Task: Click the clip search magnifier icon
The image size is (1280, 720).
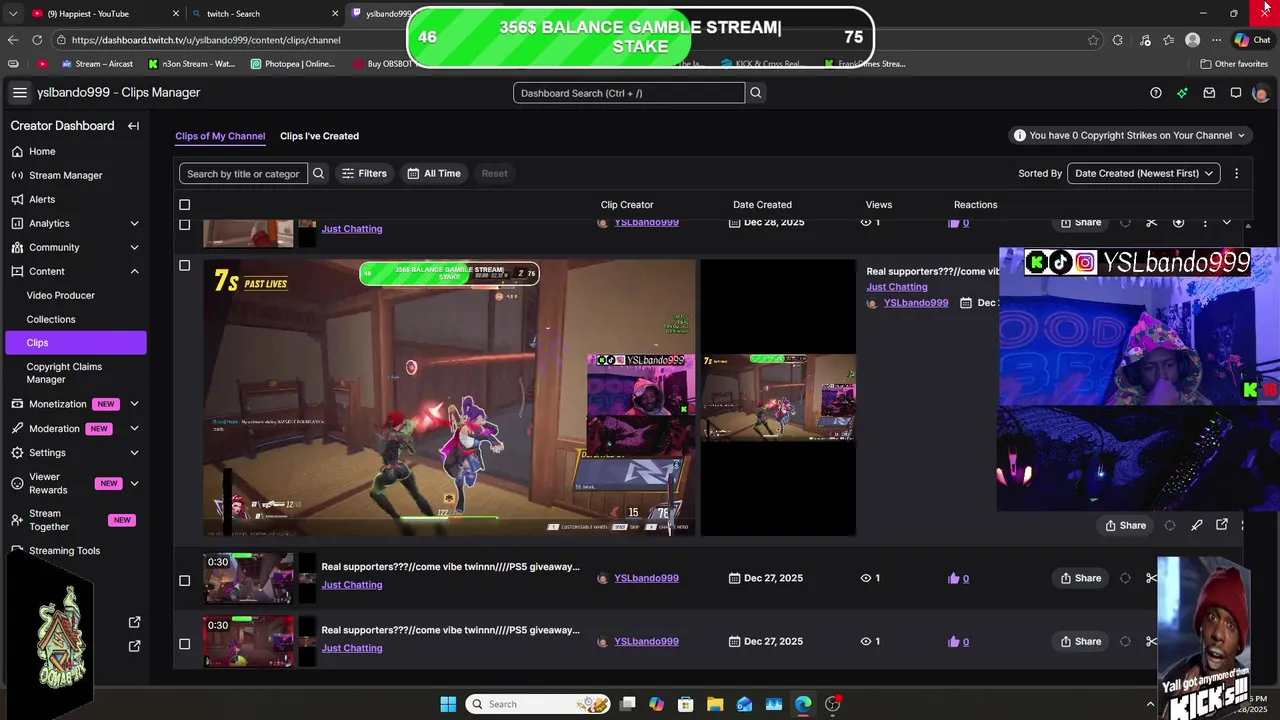Action: pyautogui.click(x=318, y=173)
